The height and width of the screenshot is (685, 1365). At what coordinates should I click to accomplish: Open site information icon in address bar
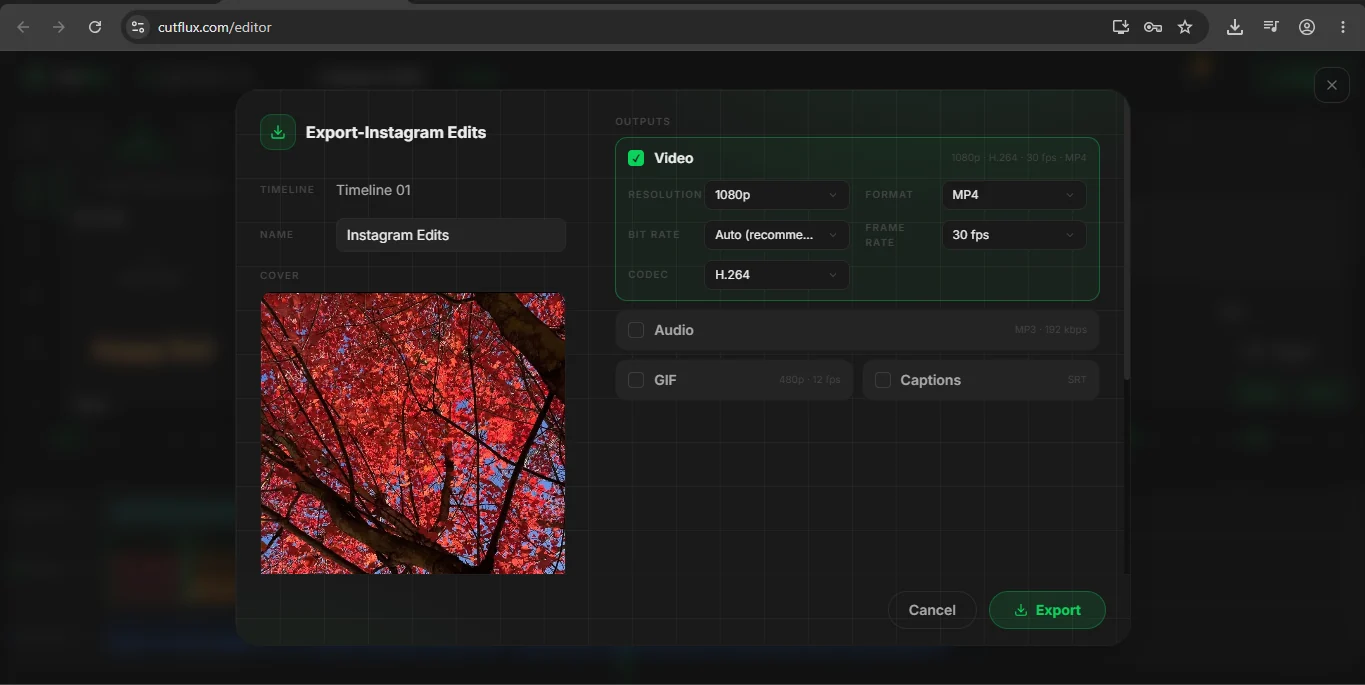[138, 27]
